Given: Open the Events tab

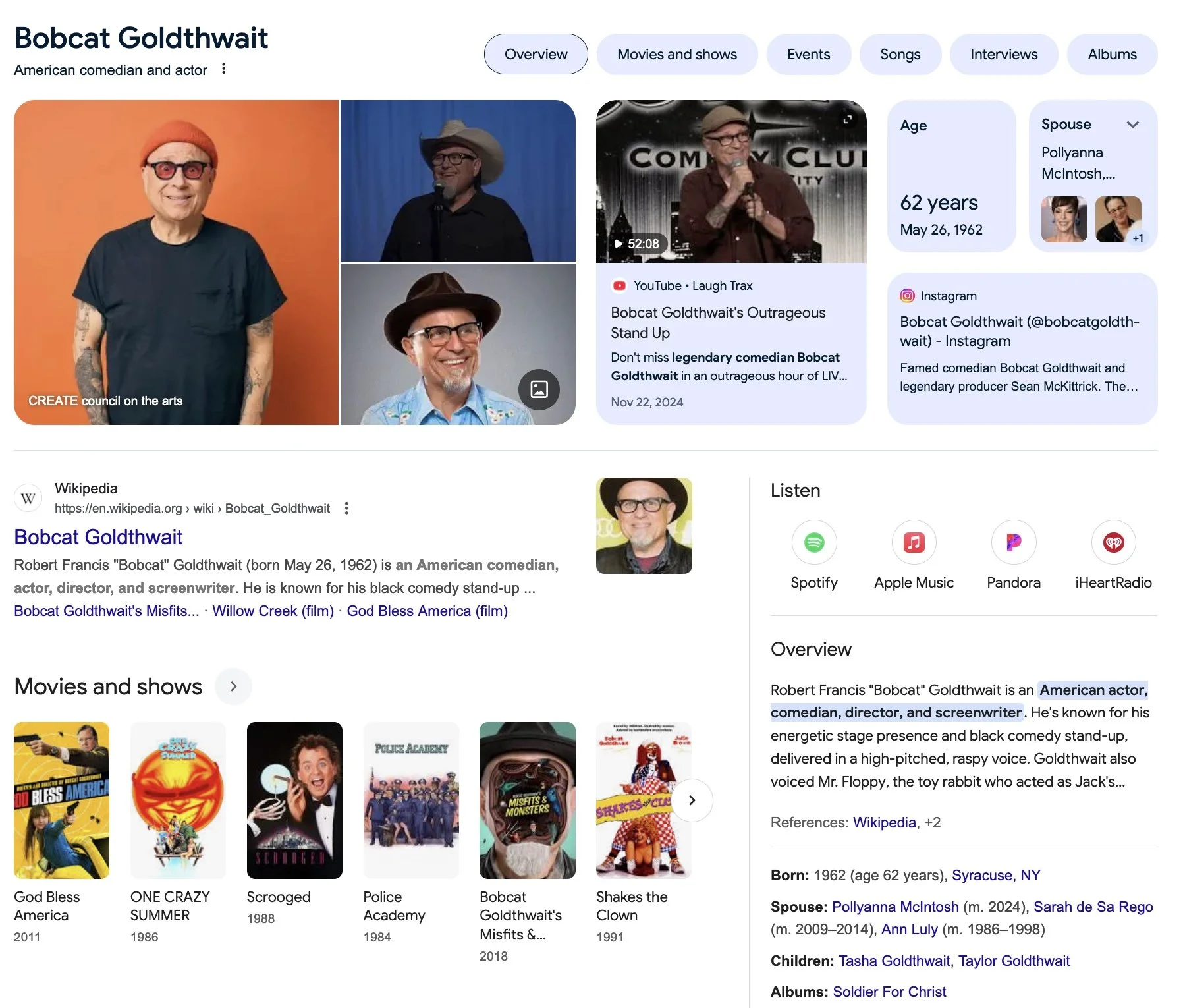Looking at the screenshot, I should click(809, 54).
